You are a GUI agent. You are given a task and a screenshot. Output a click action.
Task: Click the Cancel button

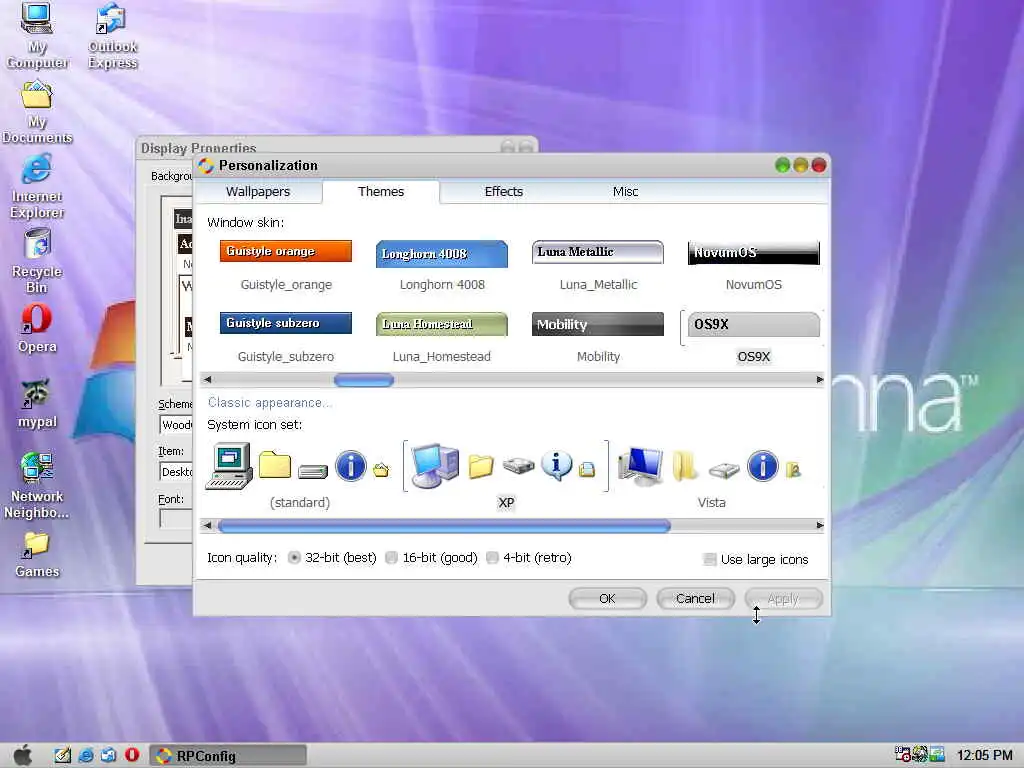(695, 598)
